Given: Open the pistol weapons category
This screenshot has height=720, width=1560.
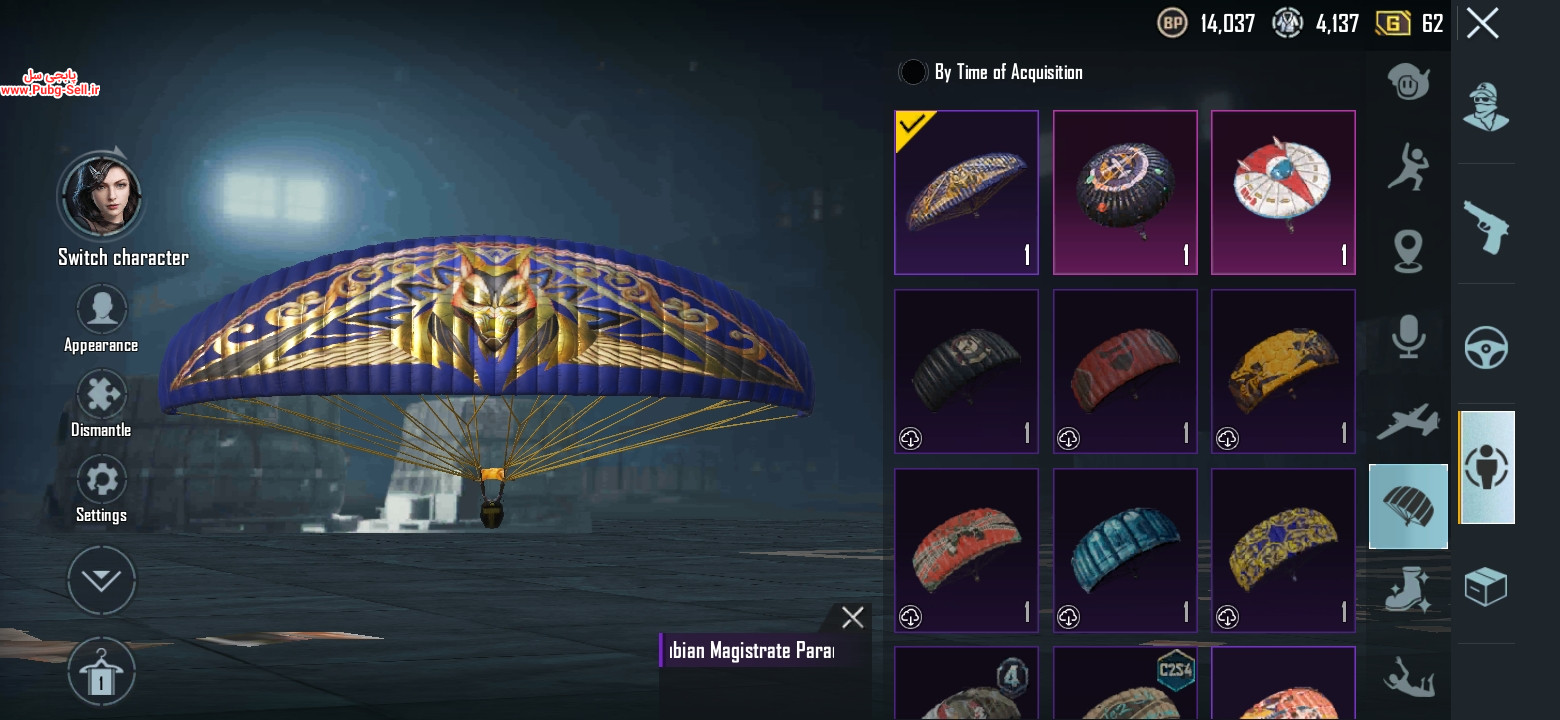Looking at the screenshot, I should [x=1485, y=226].
